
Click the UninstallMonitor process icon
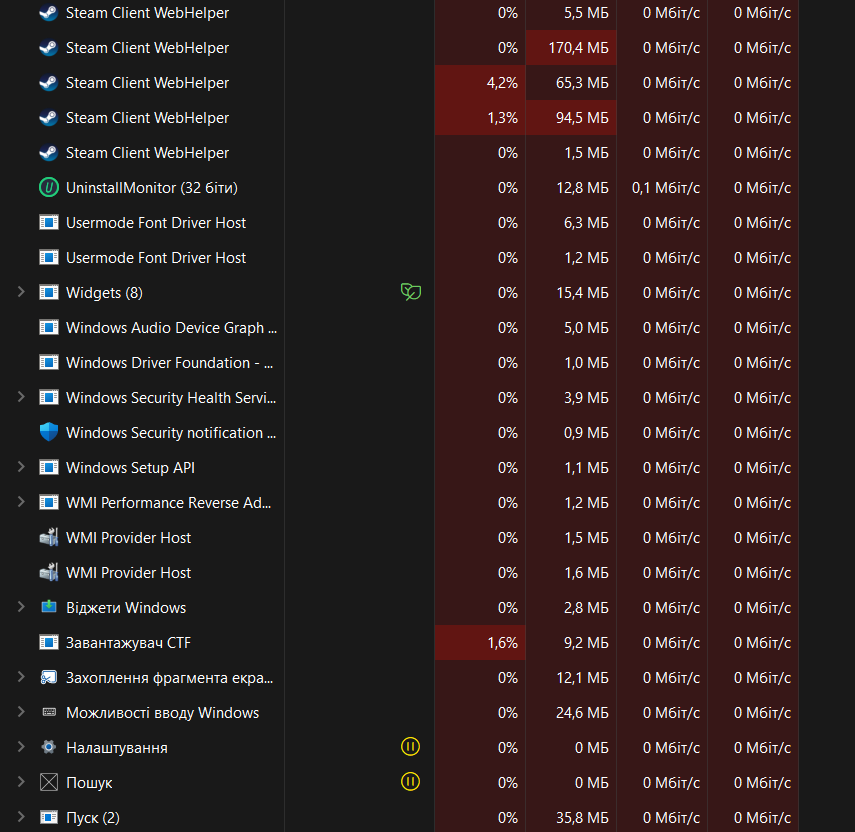(49, 188)
